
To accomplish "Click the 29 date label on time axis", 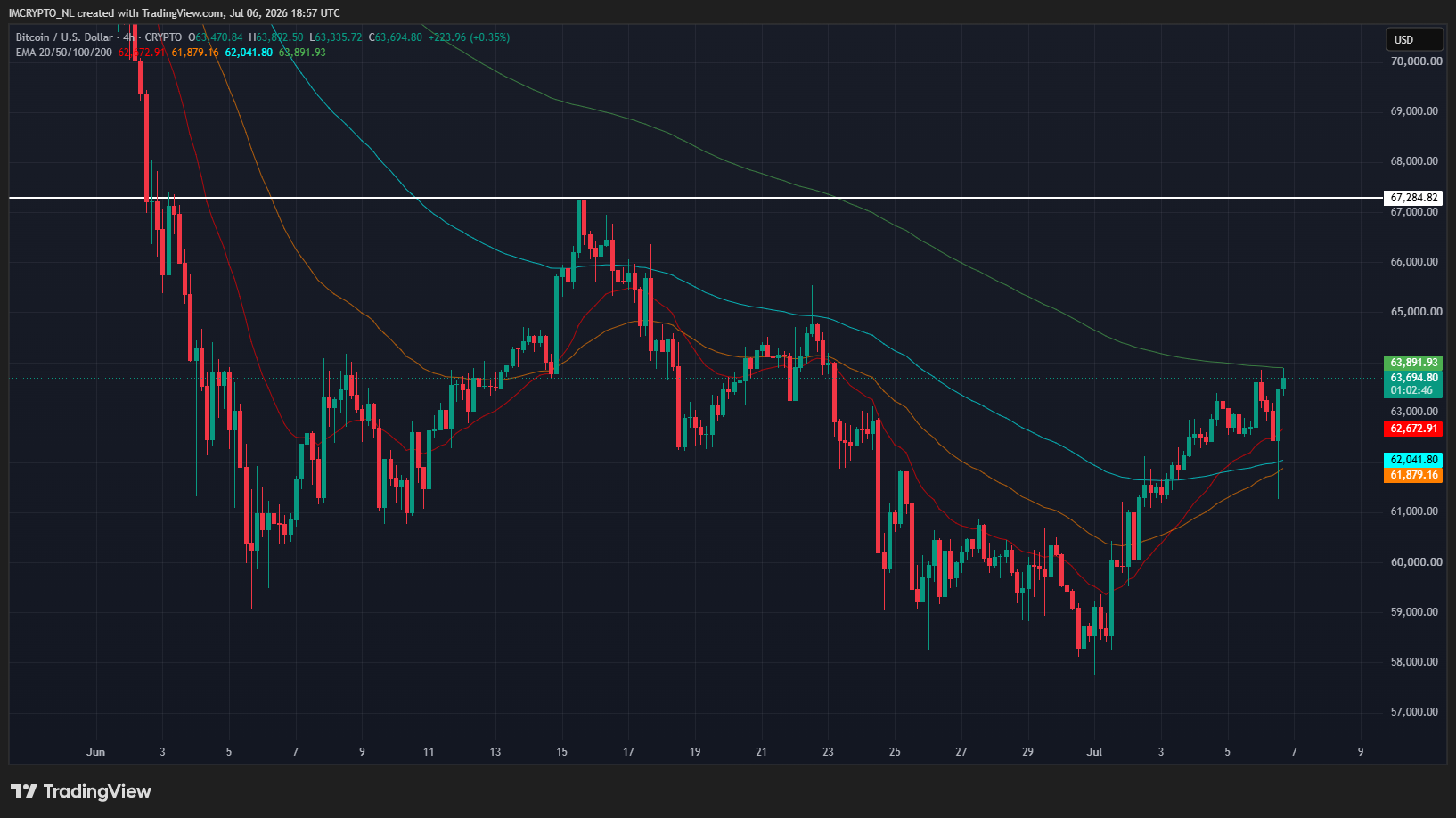I will click(1027, 752).
